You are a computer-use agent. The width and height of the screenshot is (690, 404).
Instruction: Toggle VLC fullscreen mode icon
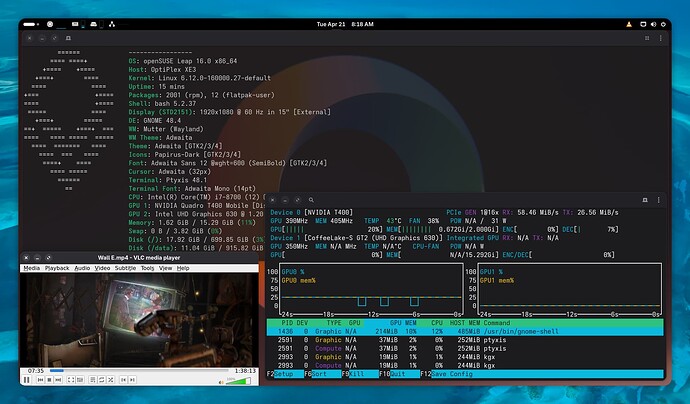tap(71, 380)
